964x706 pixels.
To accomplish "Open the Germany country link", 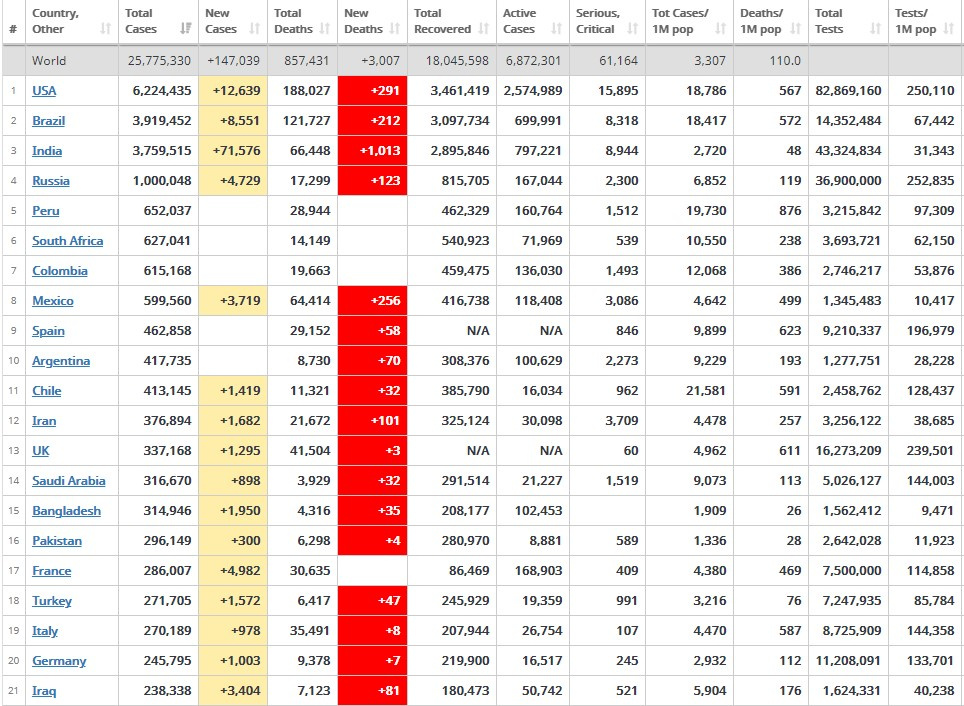I will (59, 661).
